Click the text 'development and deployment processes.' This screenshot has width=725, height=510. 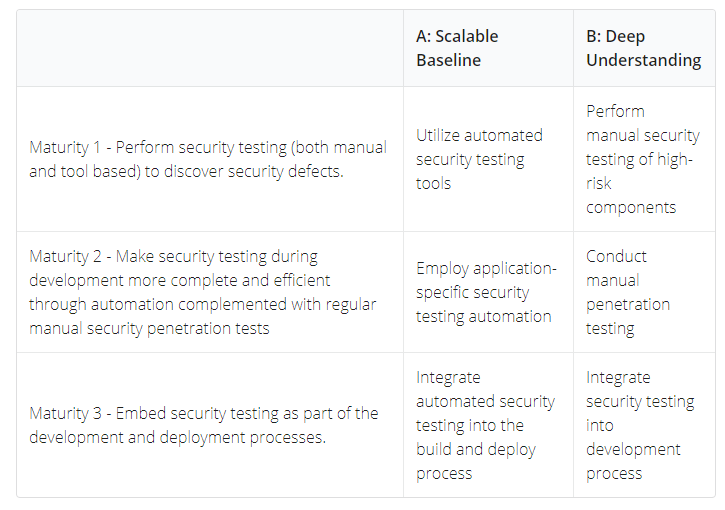178,438
